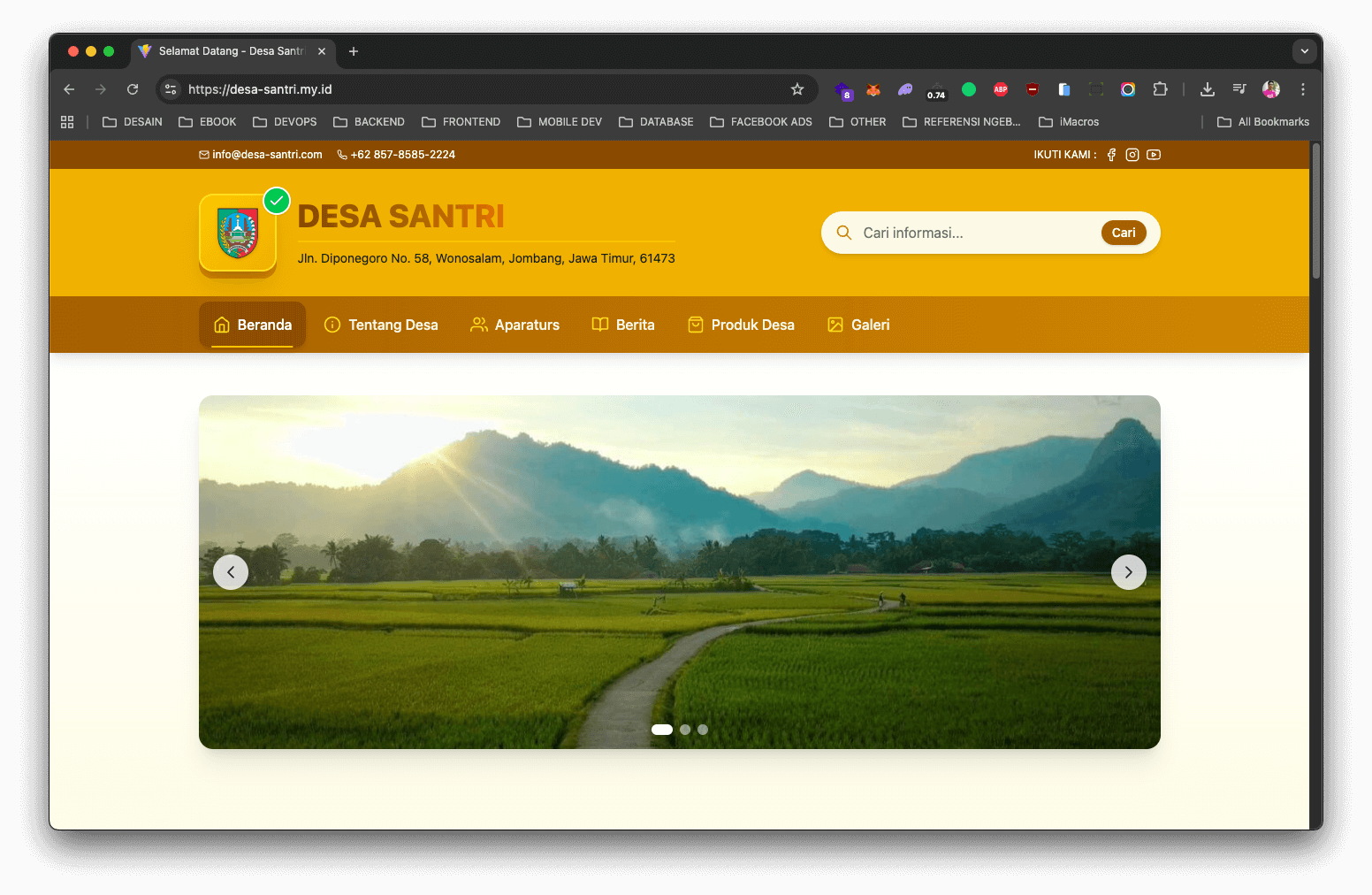Expand the tab search dropdown arrow
1372x895 pixels.
(x=1305, y=51)
